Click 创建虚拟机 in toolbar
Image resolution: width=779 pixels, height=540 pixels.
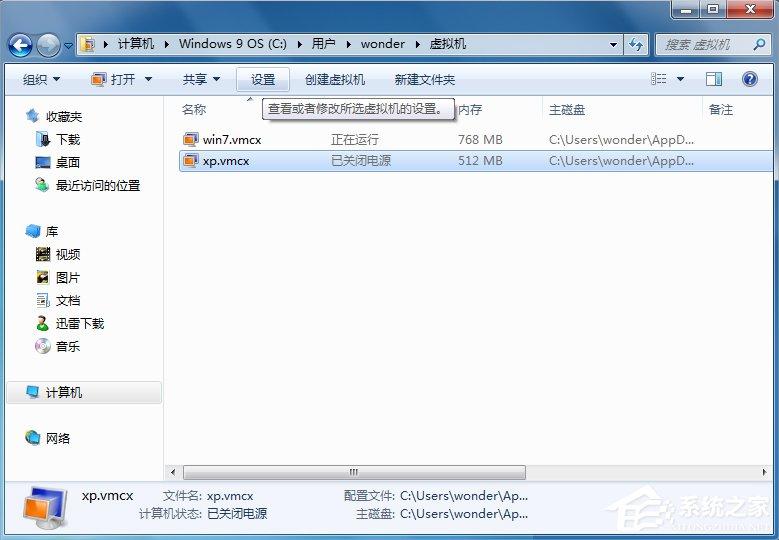(x=335, y=79)
